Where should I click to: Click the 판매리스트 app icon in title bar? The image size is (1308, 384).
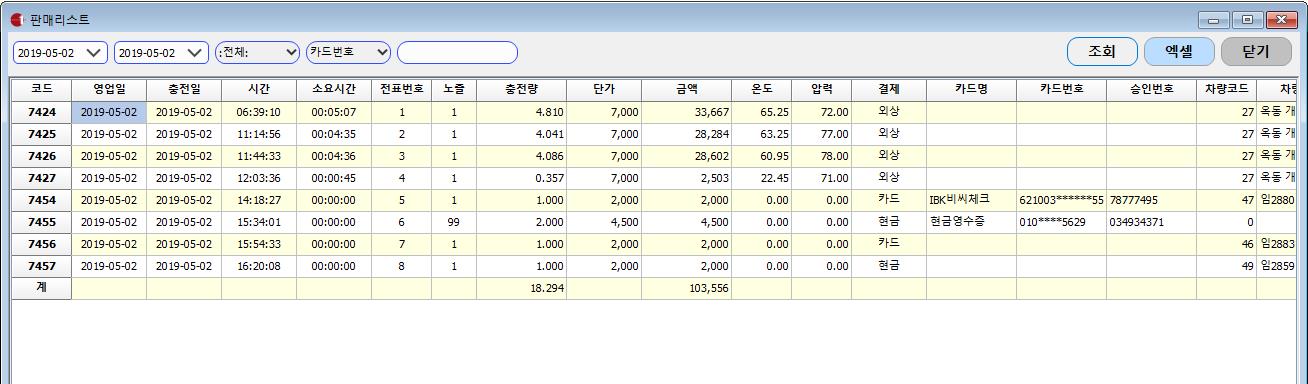(x=17, y=19)
